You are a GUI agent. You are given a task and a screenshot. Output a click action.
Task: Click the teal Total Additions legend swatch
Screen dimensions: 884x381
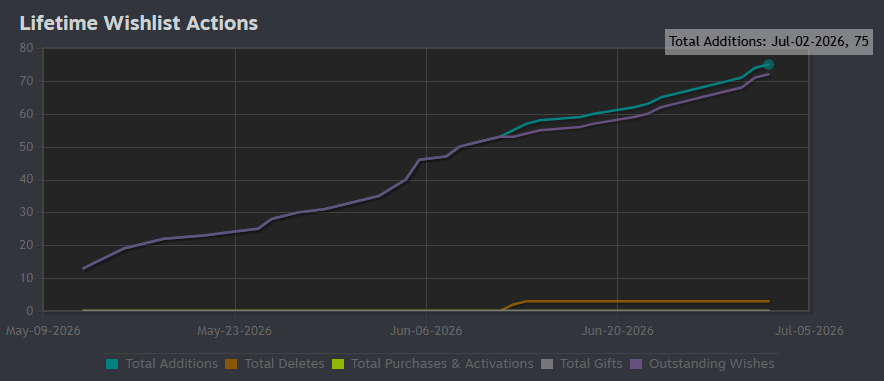(x=112, y=364)
